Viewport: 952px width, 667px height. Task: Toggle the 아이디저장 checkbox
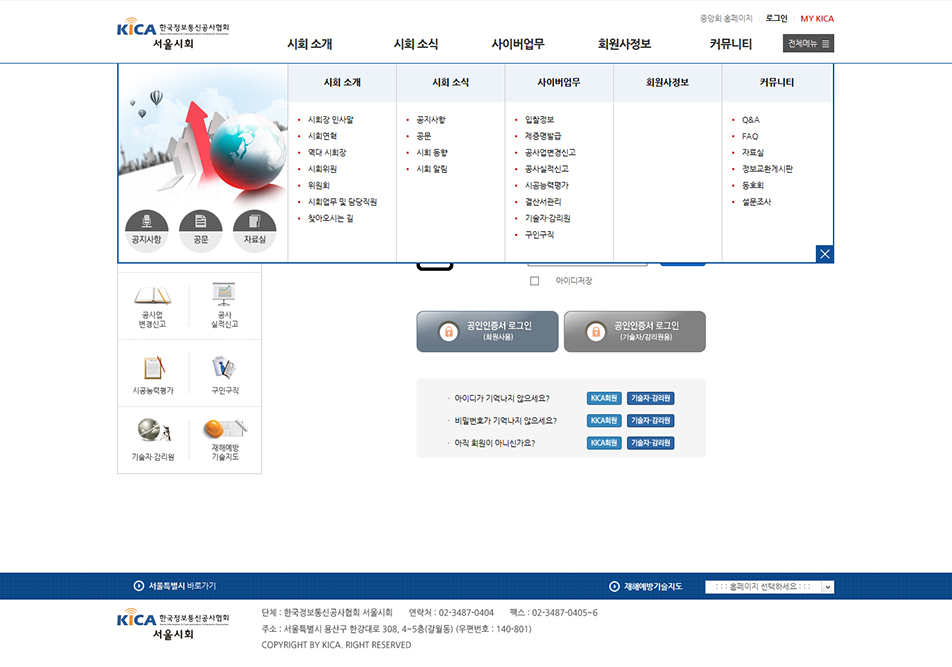pos(534,281)
